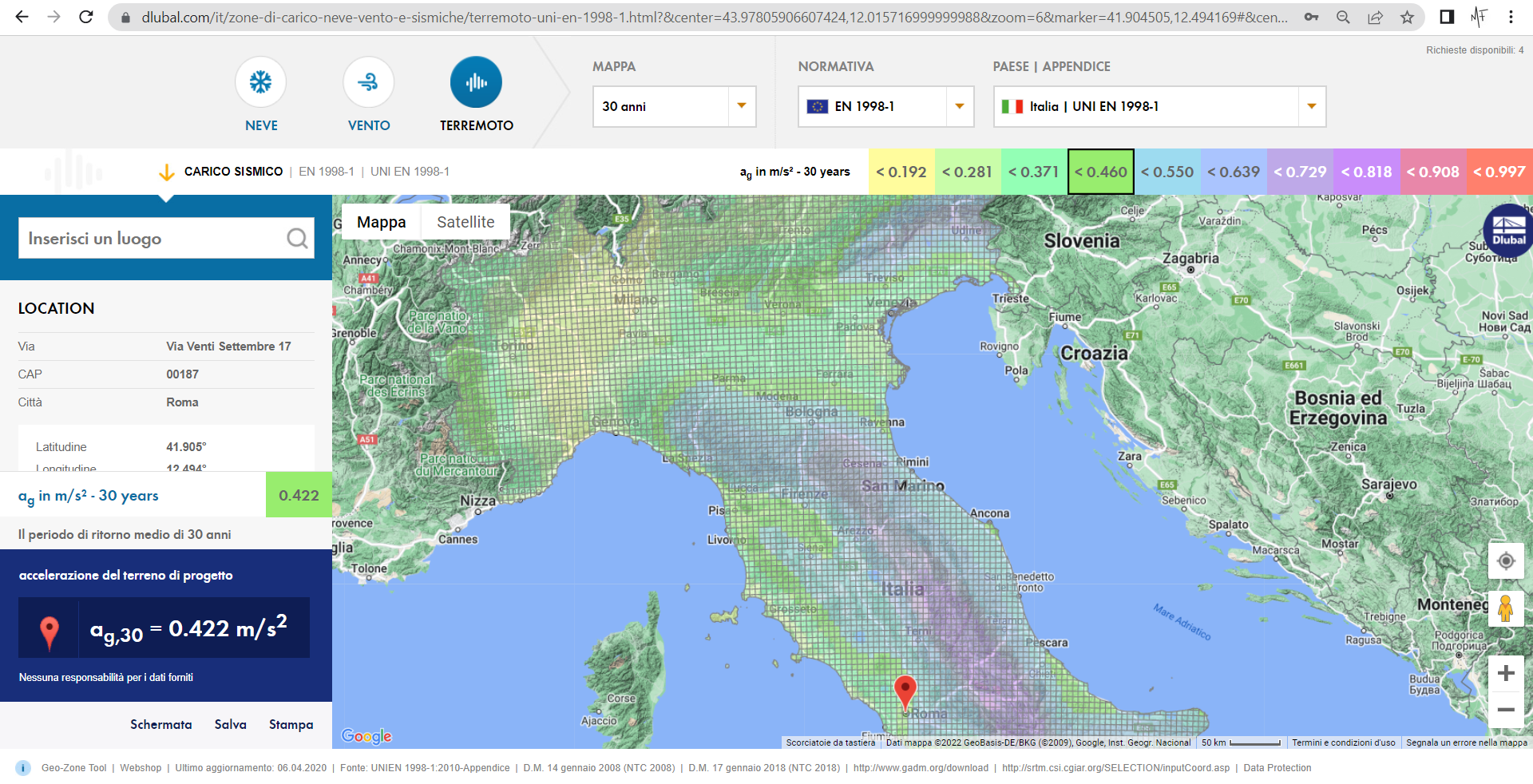This screenshot has height=784, width=1533.
Task: Open the Webshop link in the footer
Action: (x=141, y=767)
